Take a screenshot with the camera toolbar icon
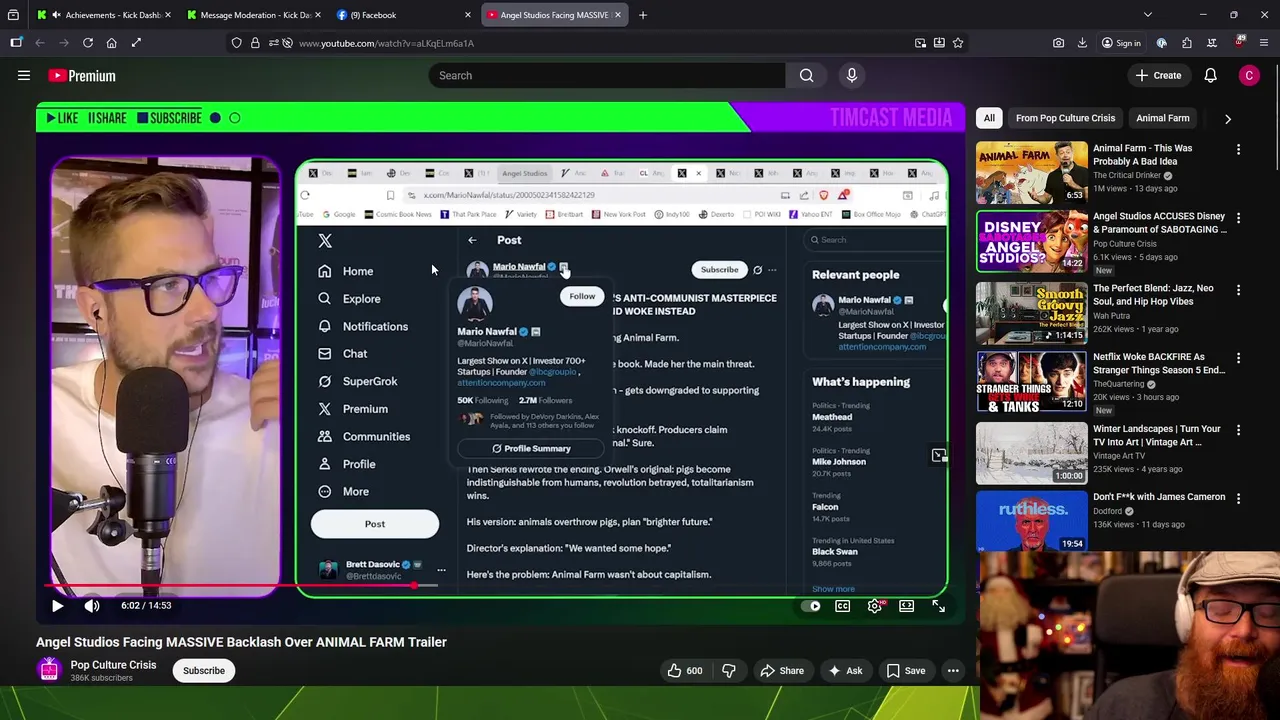 [x=1058, y=43]
